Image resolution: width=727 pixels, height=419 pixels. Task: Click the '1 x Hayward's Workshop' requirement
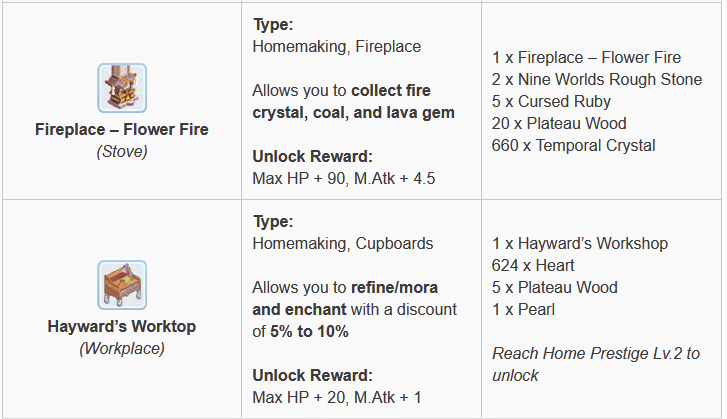pyautogui.click(x=580, y=243)
